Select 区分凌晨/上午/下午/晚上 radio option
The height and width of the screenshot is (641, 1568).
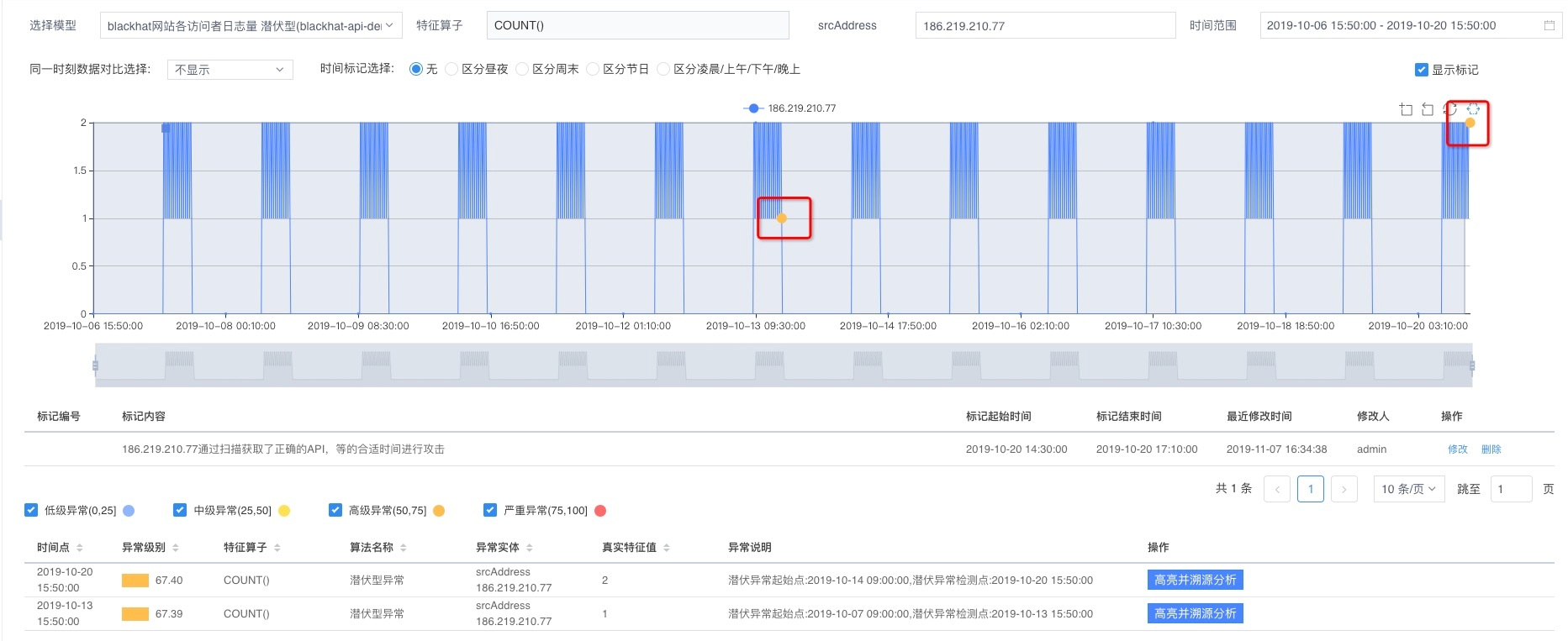tap(663, 69)
